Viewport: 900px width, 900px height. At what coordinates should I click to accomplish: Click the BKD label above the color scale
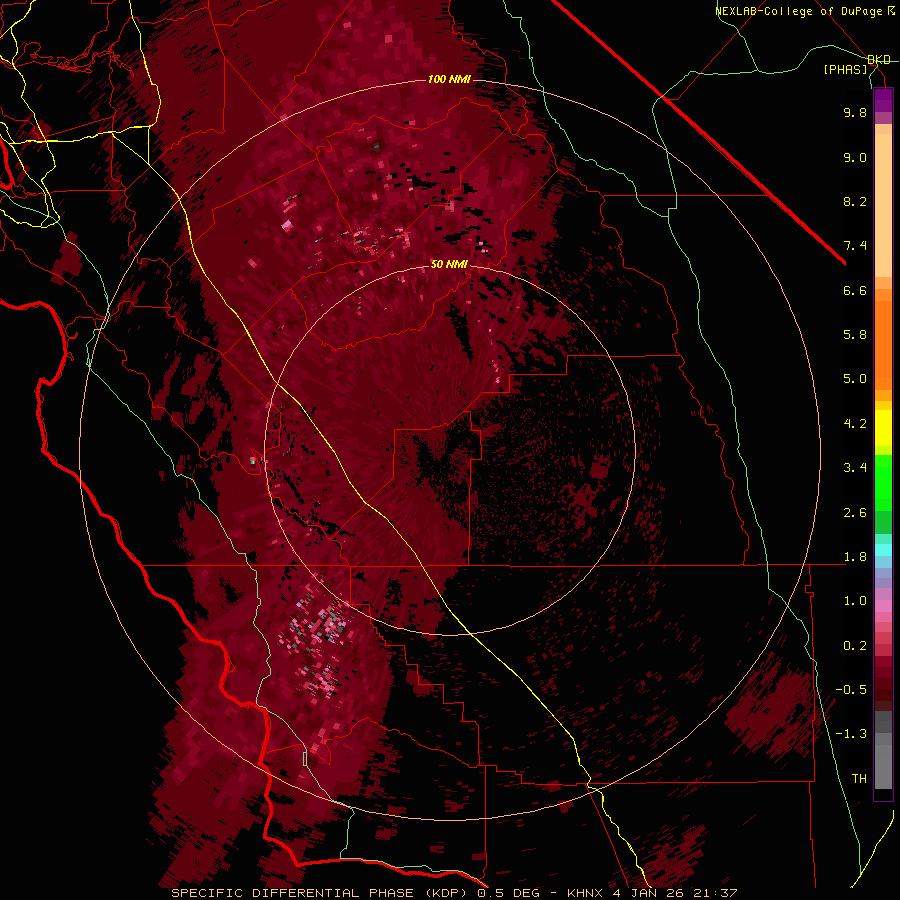point(879,60)
